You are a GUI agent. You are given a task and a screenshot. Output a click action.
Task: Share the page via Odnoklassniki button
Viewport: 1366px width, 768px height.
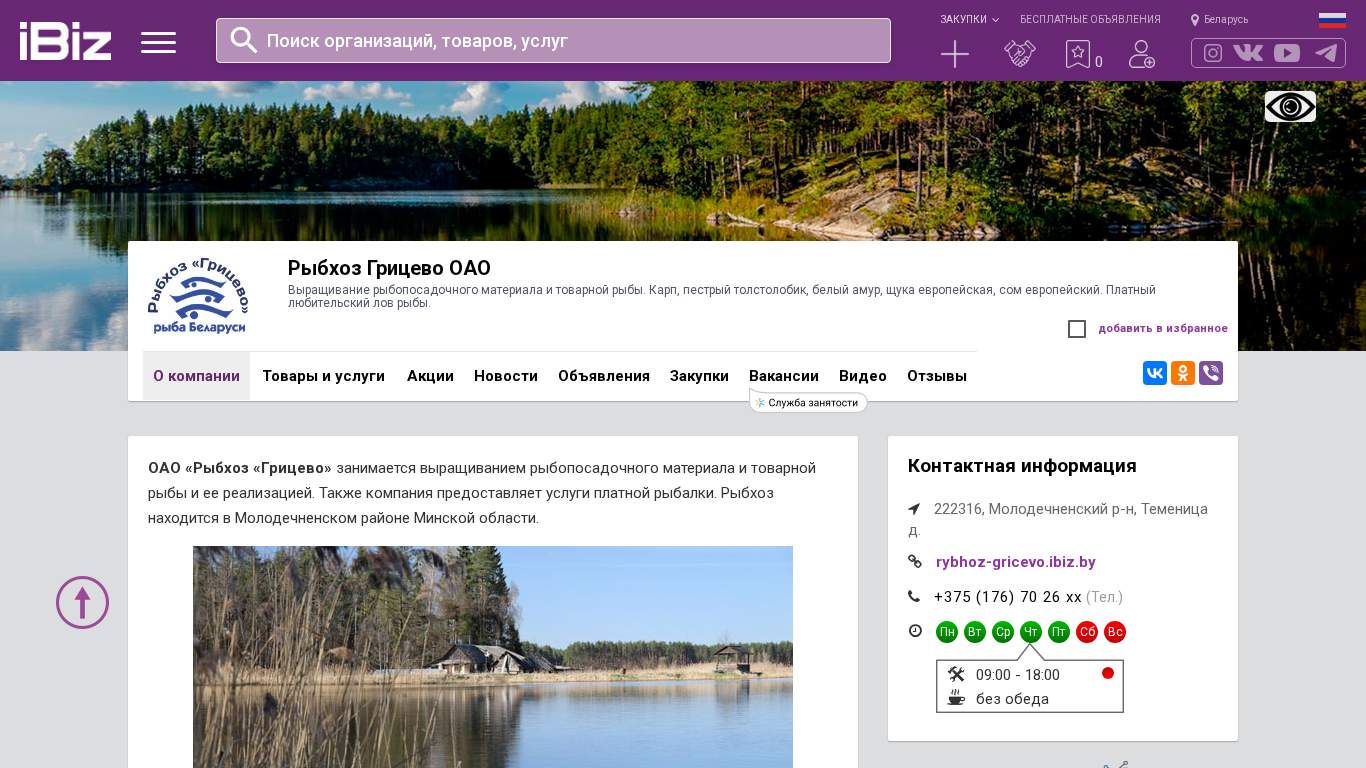click(1183, 373)
